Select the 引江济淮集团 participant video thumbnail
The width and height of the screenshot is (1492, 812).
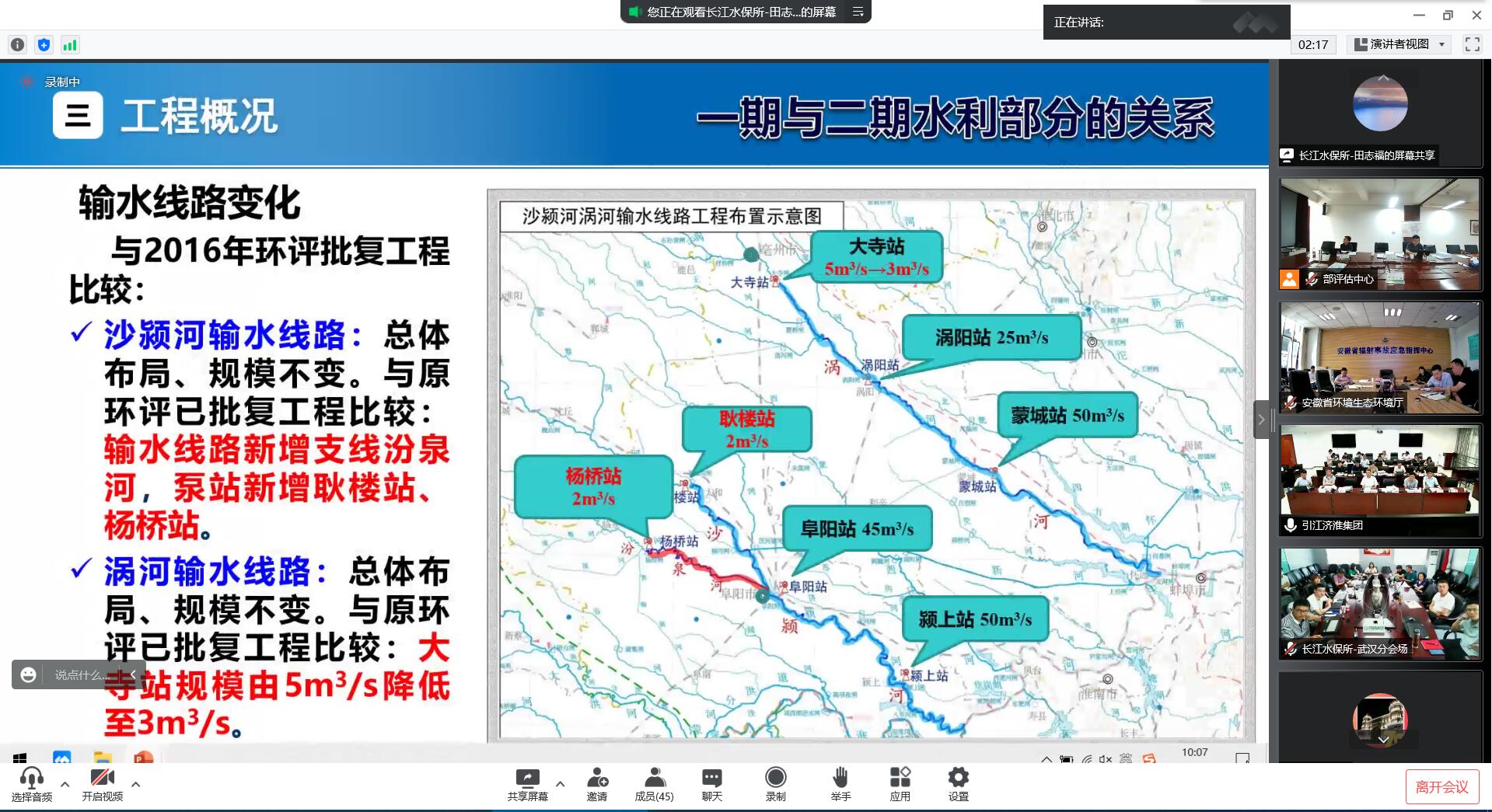pos(1380,481)
